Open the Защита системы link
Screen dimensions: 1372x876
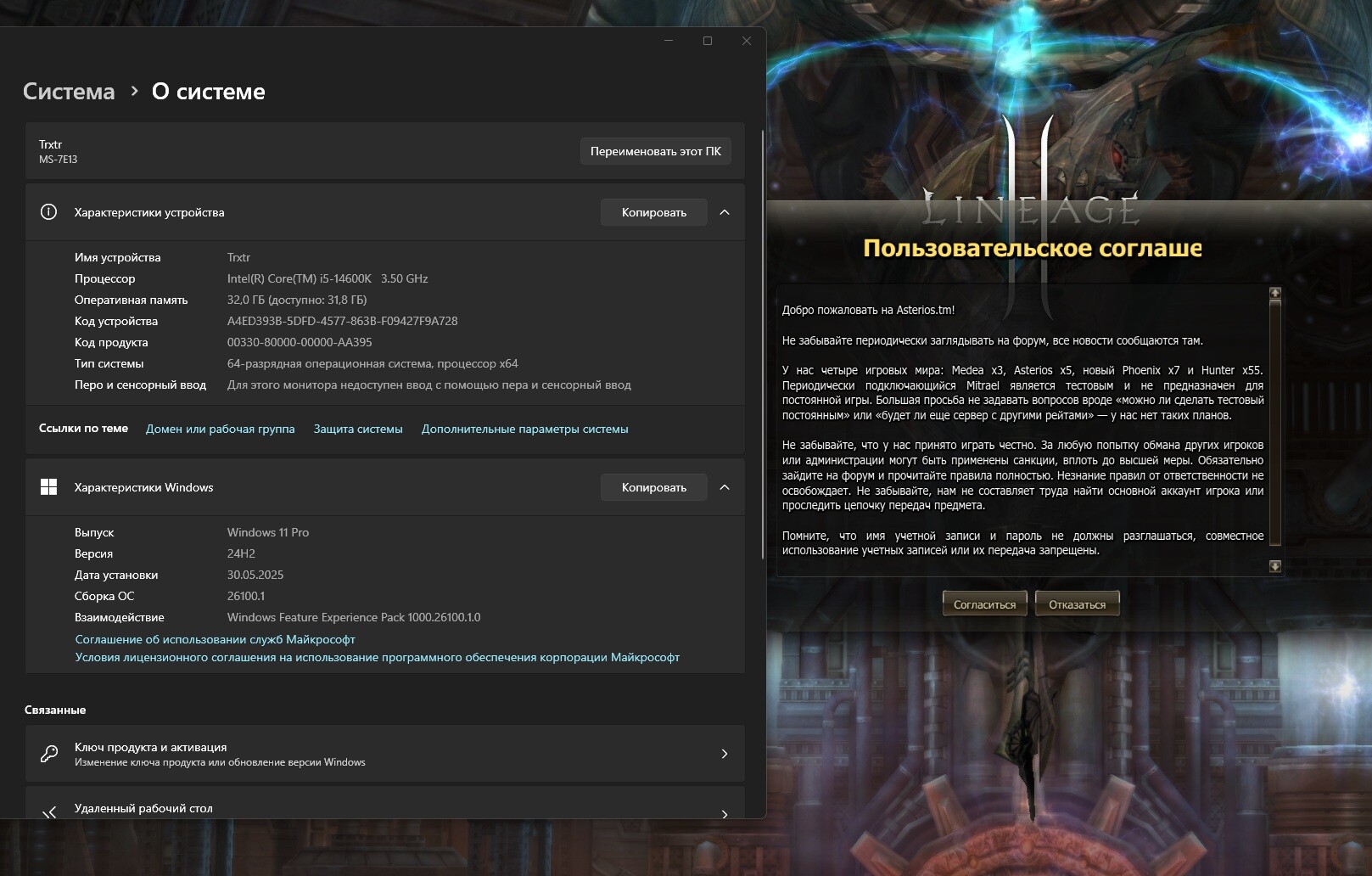[358, 429]
